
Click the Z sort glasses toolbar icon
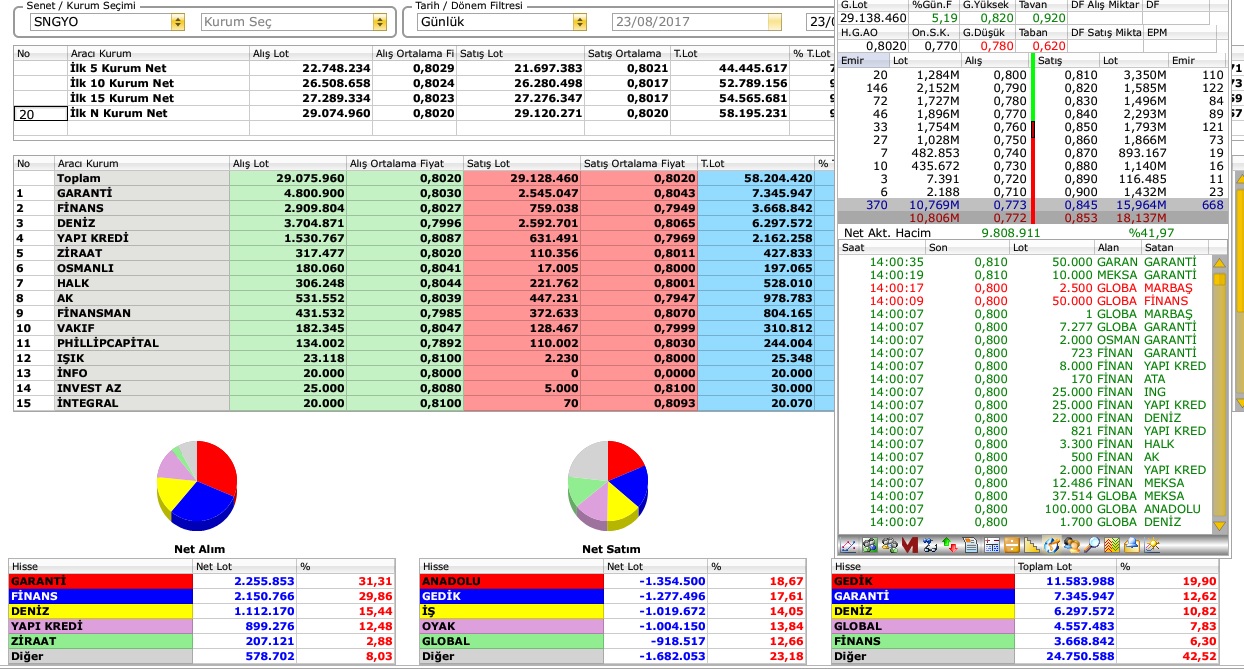(x=930, y=546)
